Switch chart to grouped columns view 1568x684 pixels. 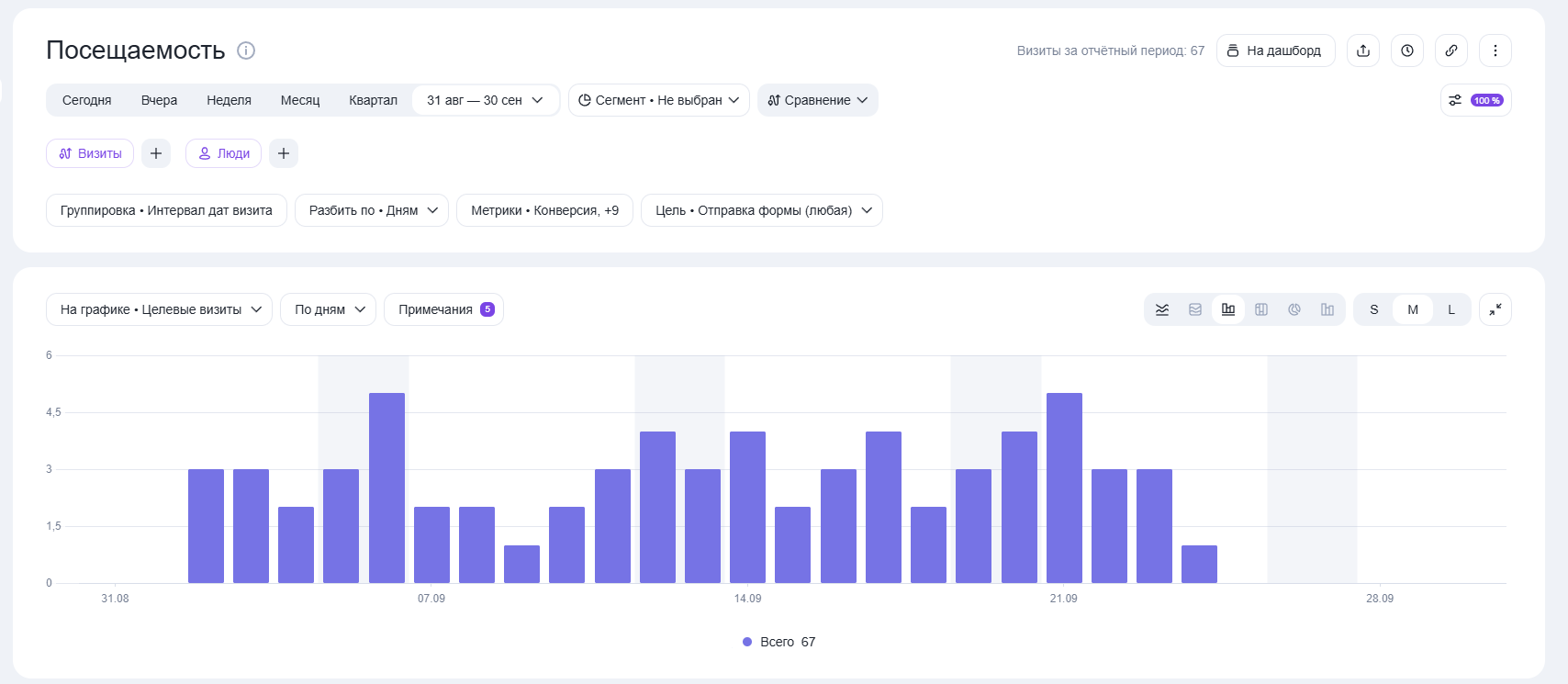coord(1327,309)
